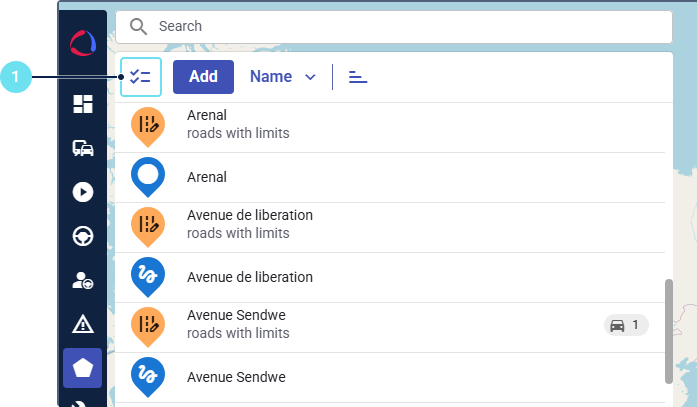The image size is (697, 407).
Task: Toggle the sort order direction icon
Action: coord(358,77)
